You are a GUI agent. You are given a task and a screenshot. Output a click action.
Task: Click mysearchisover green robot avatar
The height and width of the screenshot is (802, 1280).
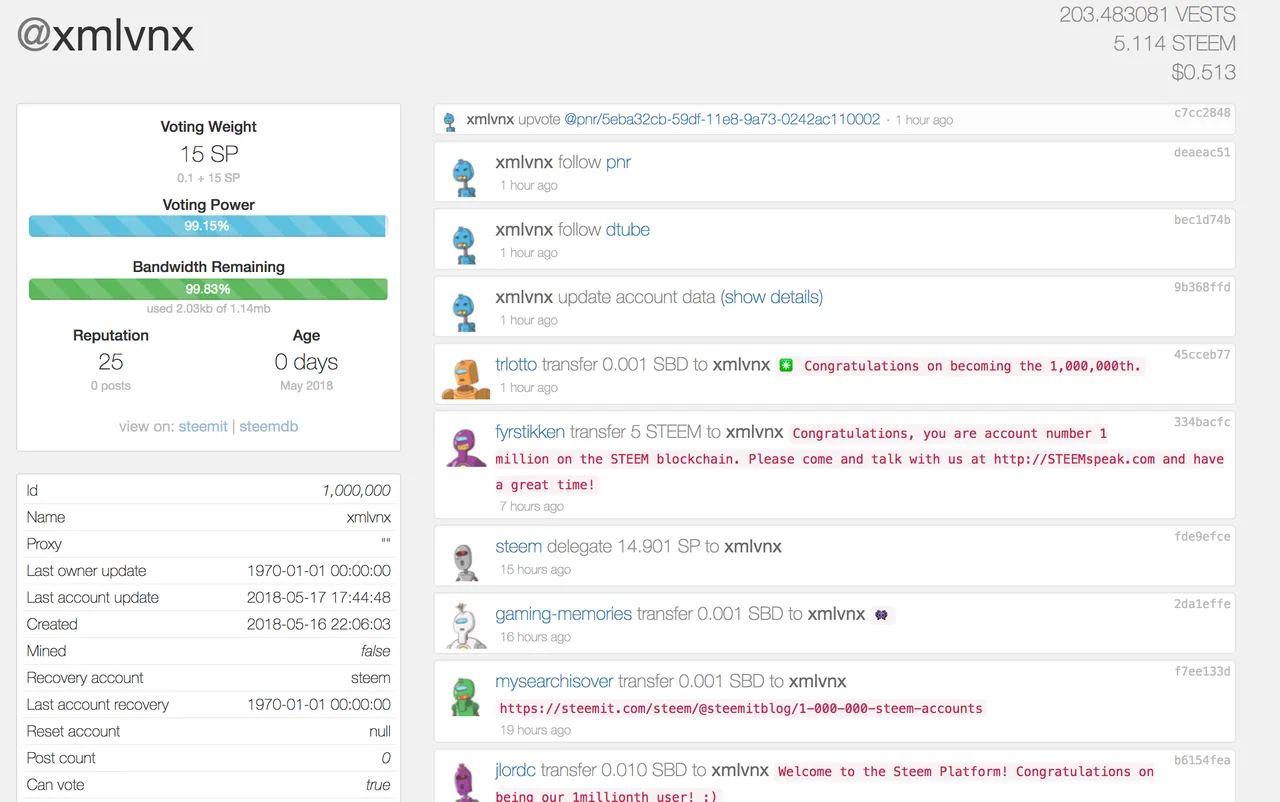tap(465, 695)
